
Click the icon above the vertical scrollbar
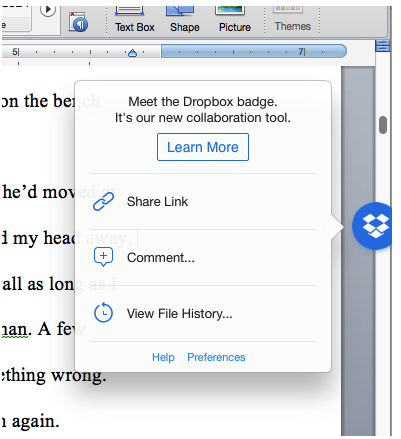(x=382, y=46)
